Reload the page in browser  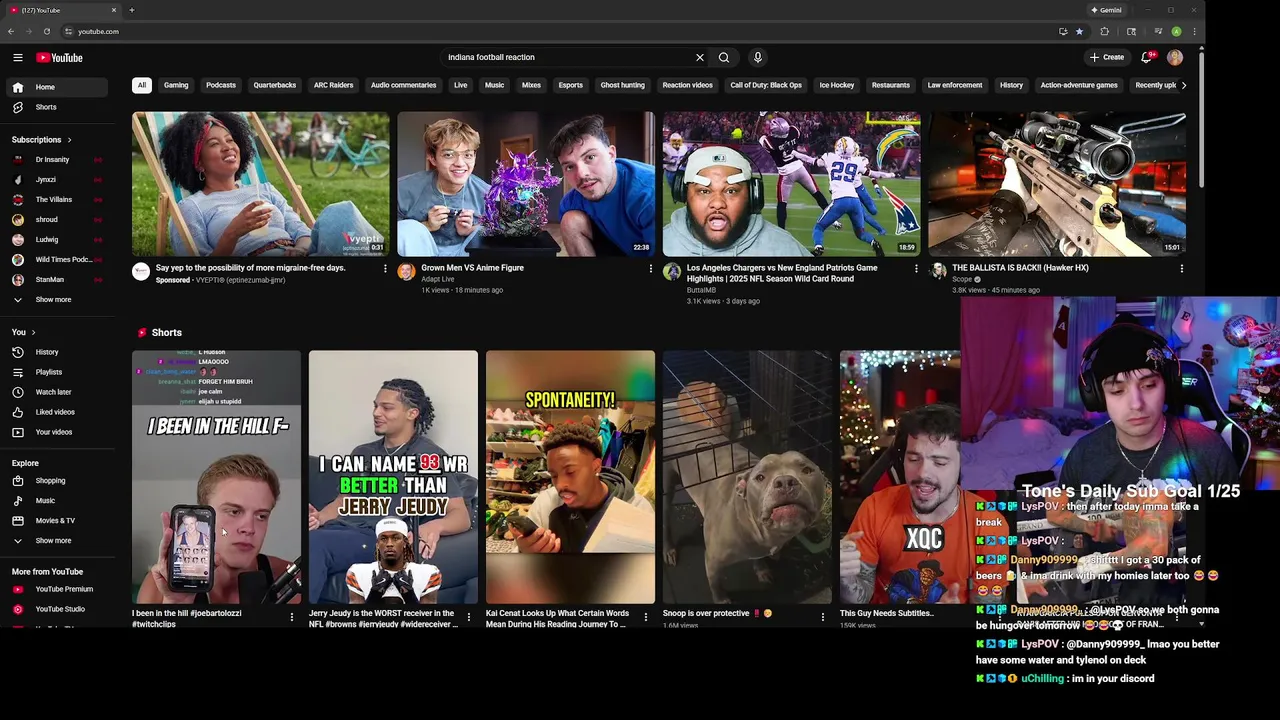click(46, 31)
